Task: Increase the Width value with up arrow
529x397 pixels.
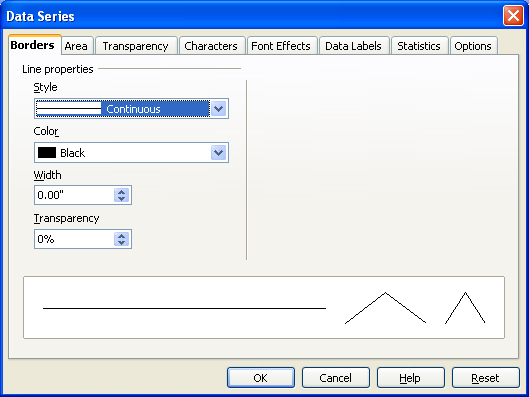Action: [122, 192]
